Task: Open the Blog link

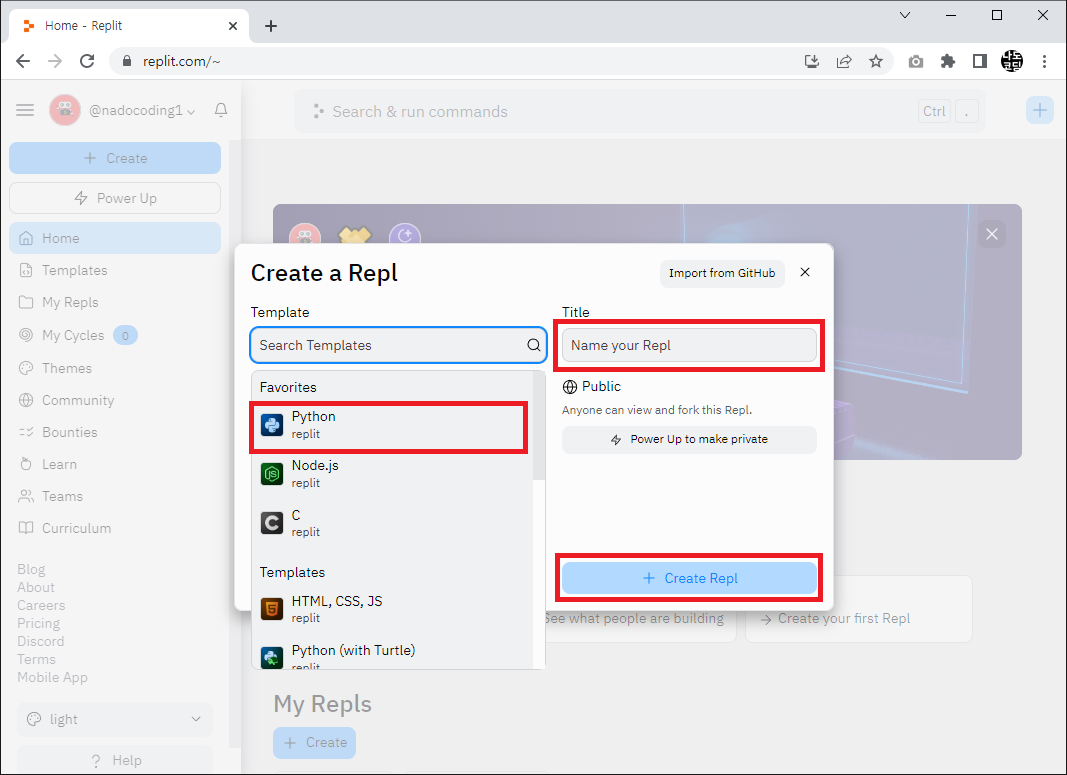Action: coord(31,569)
